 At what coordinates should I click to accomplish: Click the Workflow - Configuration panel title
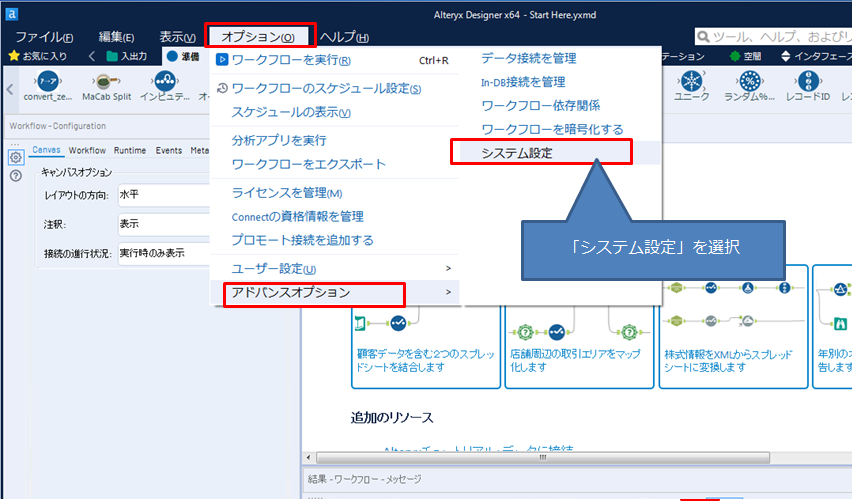click(58, 126)
